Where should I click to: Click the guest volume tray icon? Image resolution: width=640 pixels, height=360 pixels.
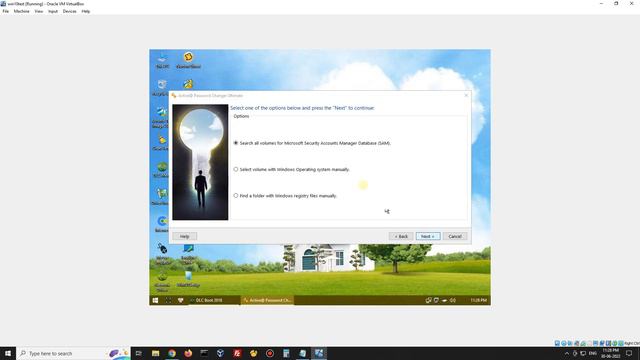click(x=453, y=300)
